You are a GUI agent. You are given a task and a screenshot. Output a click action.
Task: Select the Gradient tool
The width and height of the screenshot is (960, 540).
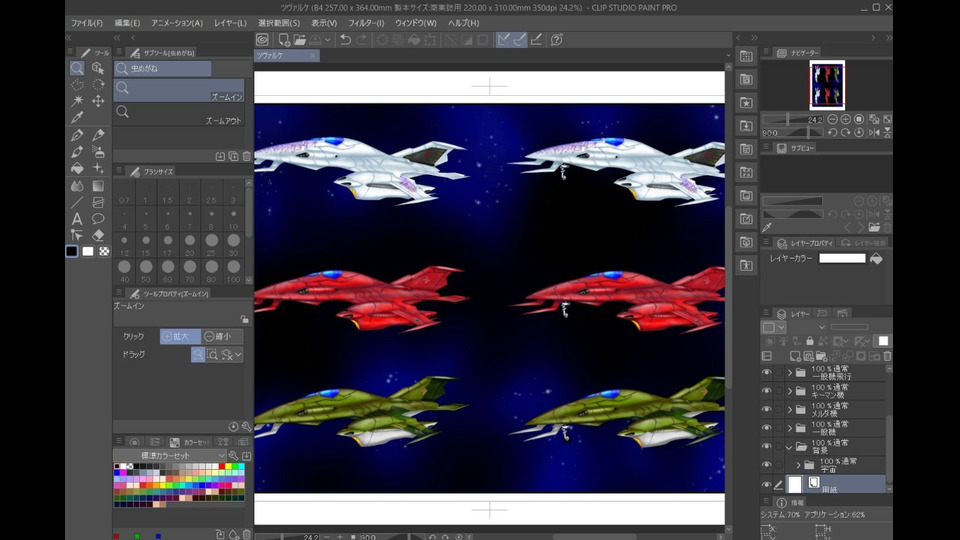pyautogui.click(x=98, y=186)
